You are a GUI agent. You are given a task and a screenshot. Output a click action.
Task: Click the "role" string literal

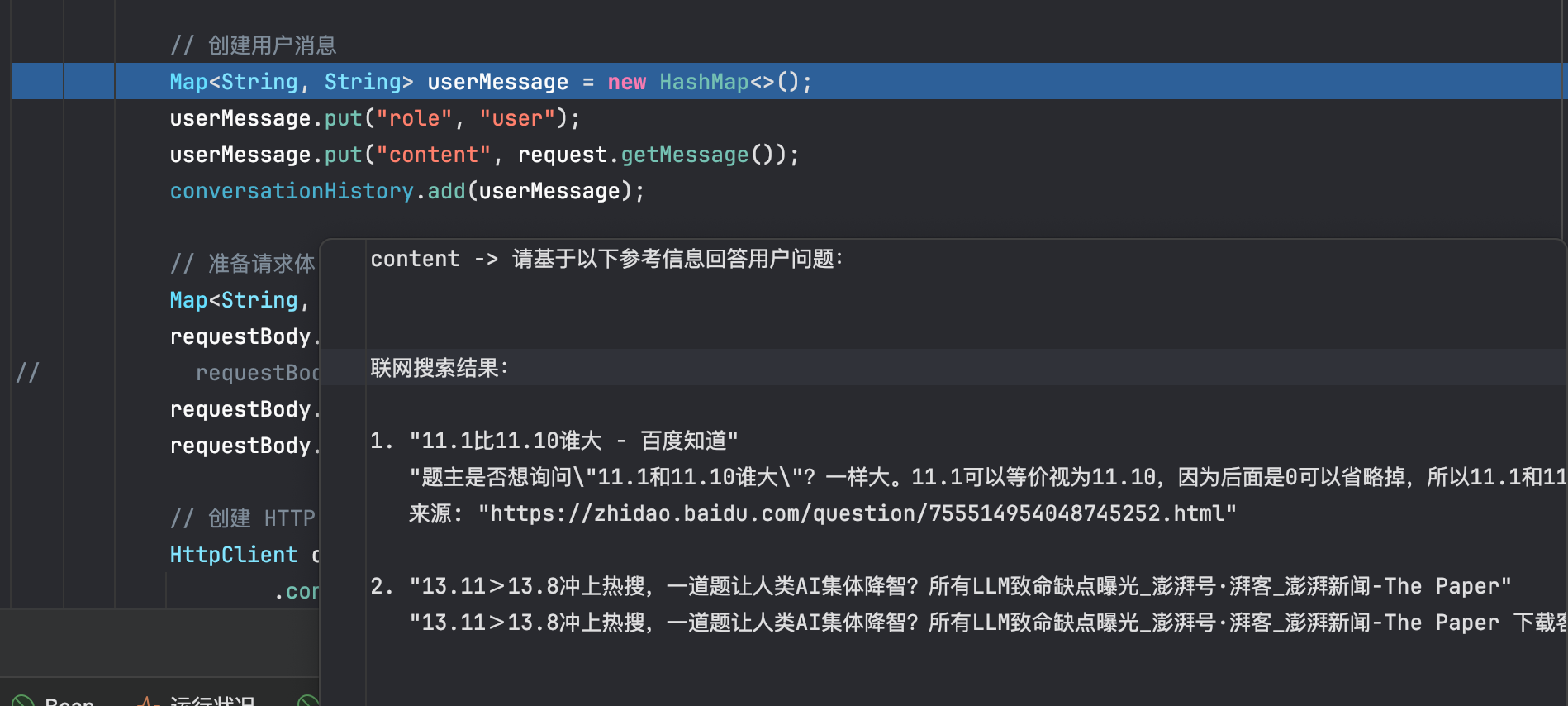pos(414,118)
